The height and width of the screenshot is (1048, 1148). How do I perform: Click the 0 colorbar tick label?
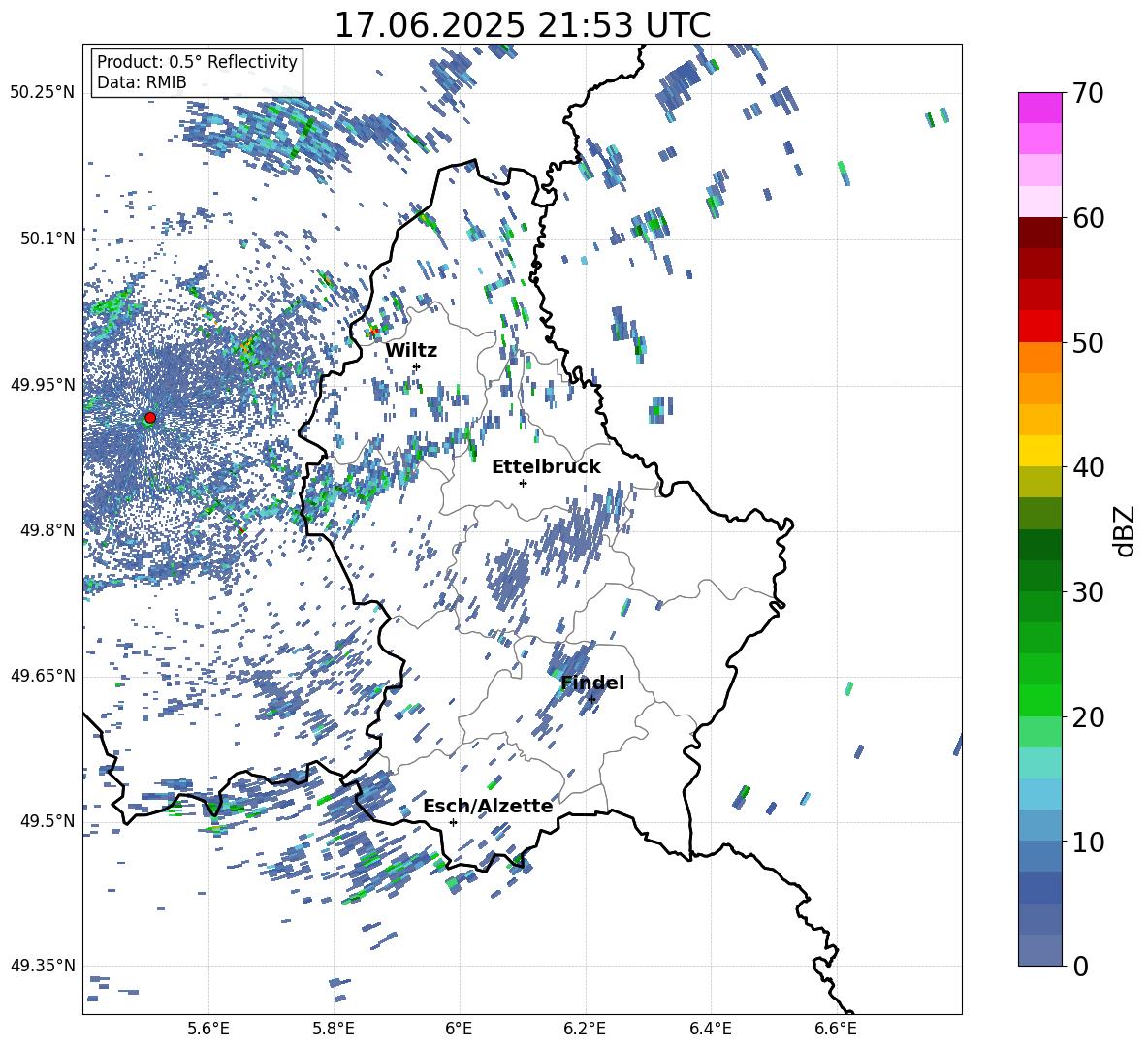(1080, 966)
